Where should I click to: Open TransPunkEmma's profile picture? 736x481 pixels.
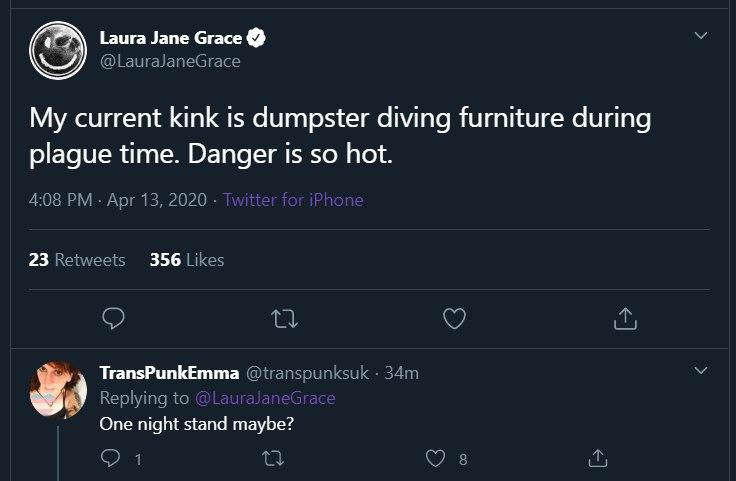(x=60, y=393)
